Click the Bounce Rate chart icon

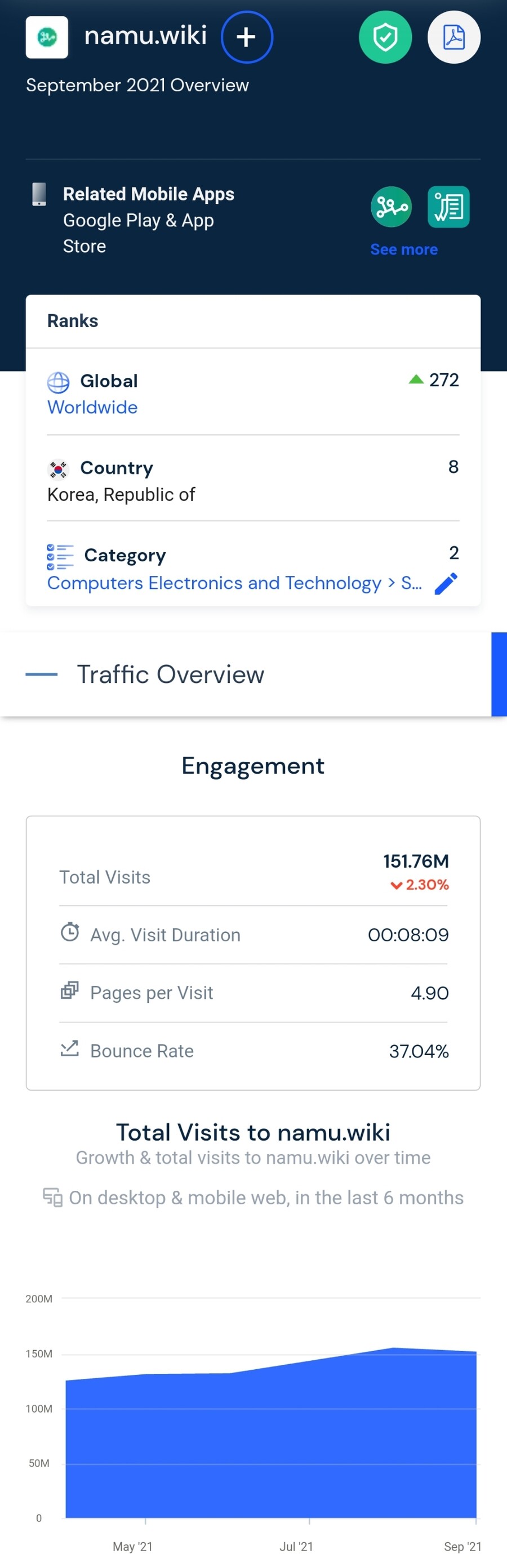(x=69, y=1048)
